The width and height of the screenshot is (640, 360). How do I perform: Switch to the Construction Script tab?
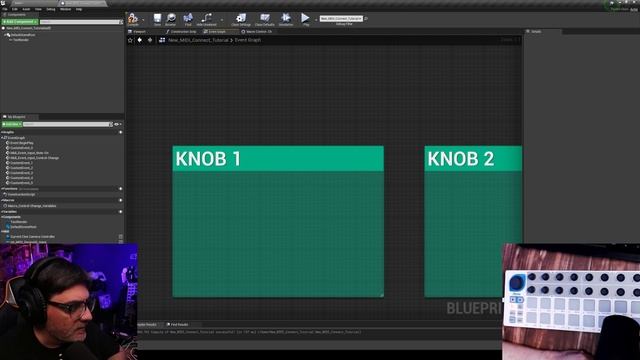(x=181, y=31)
